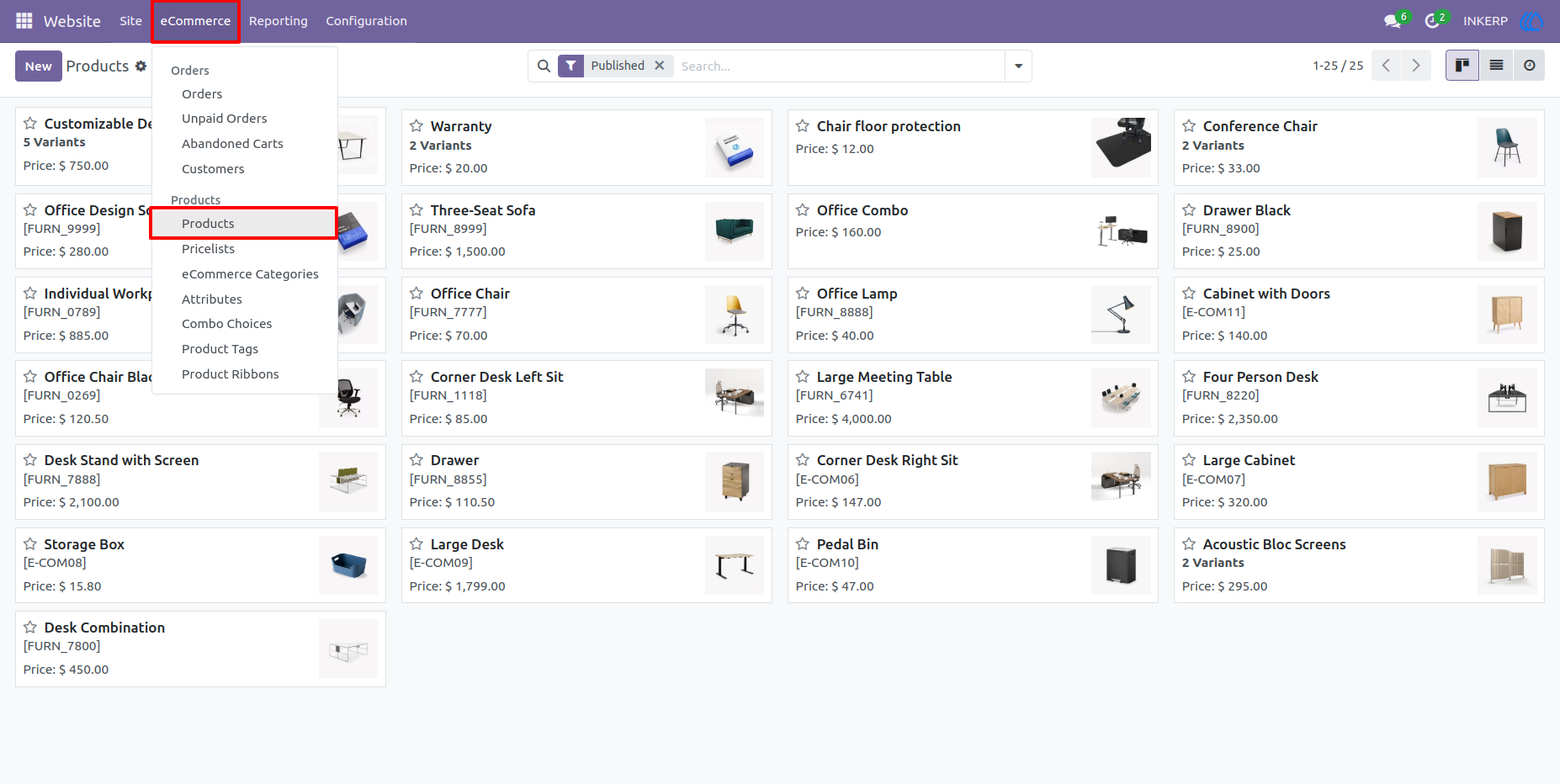Open the Storage Box thumbnail image

coord(348,565)
